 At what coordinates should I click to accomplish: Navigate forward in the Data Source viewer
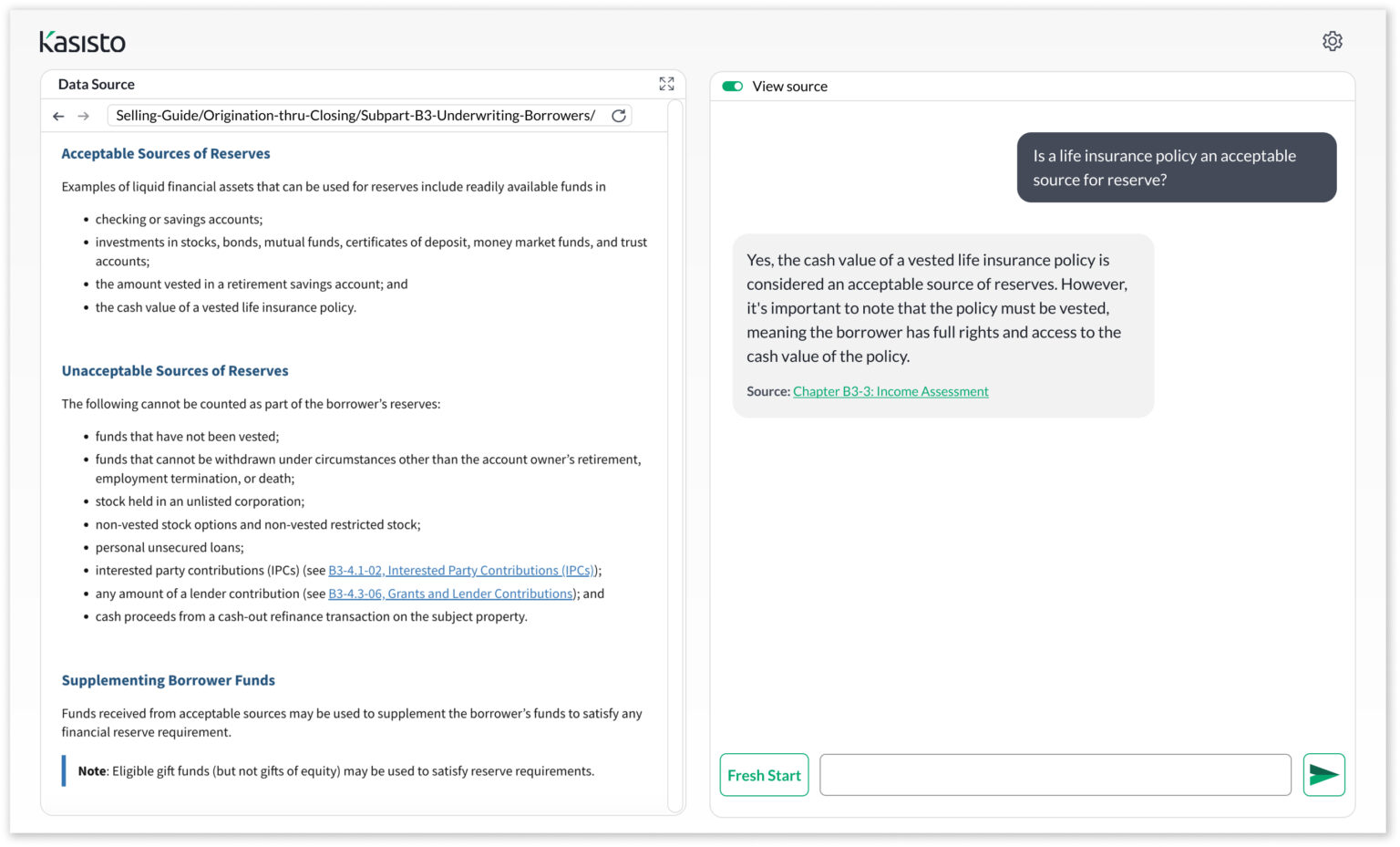point(83,116)
